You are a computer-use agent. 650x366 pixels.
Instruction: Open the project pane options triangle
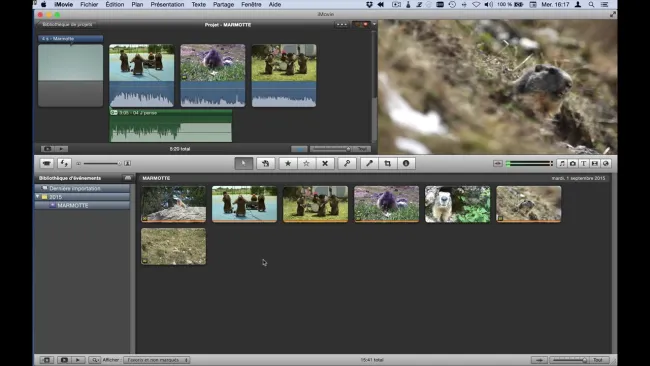(x=374, y=24)
